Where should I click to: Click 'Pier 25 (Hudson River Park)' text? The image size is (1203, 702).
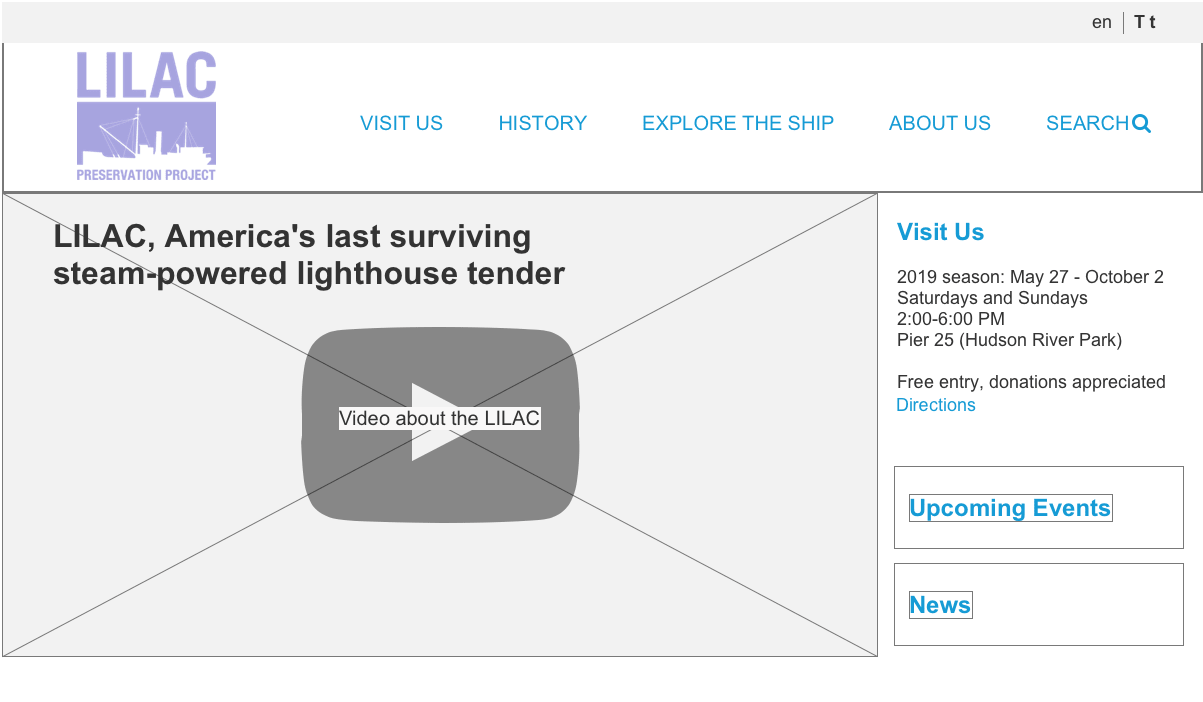pyautogui.click(x=1010, y=340)
